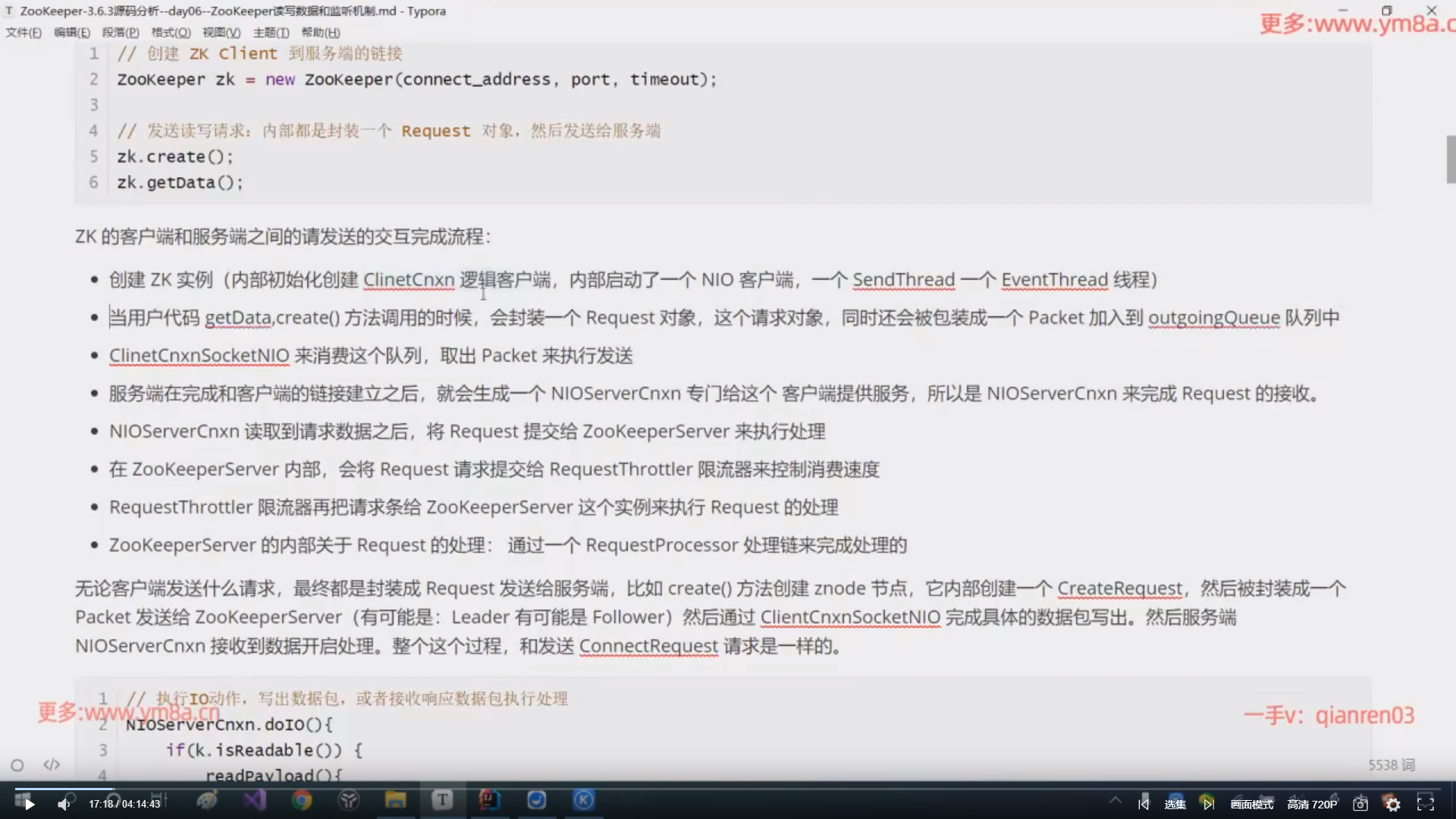This screenshot has width=1456, height=819.
Task: Toggle source code mode icon
Action: (52, 764)
